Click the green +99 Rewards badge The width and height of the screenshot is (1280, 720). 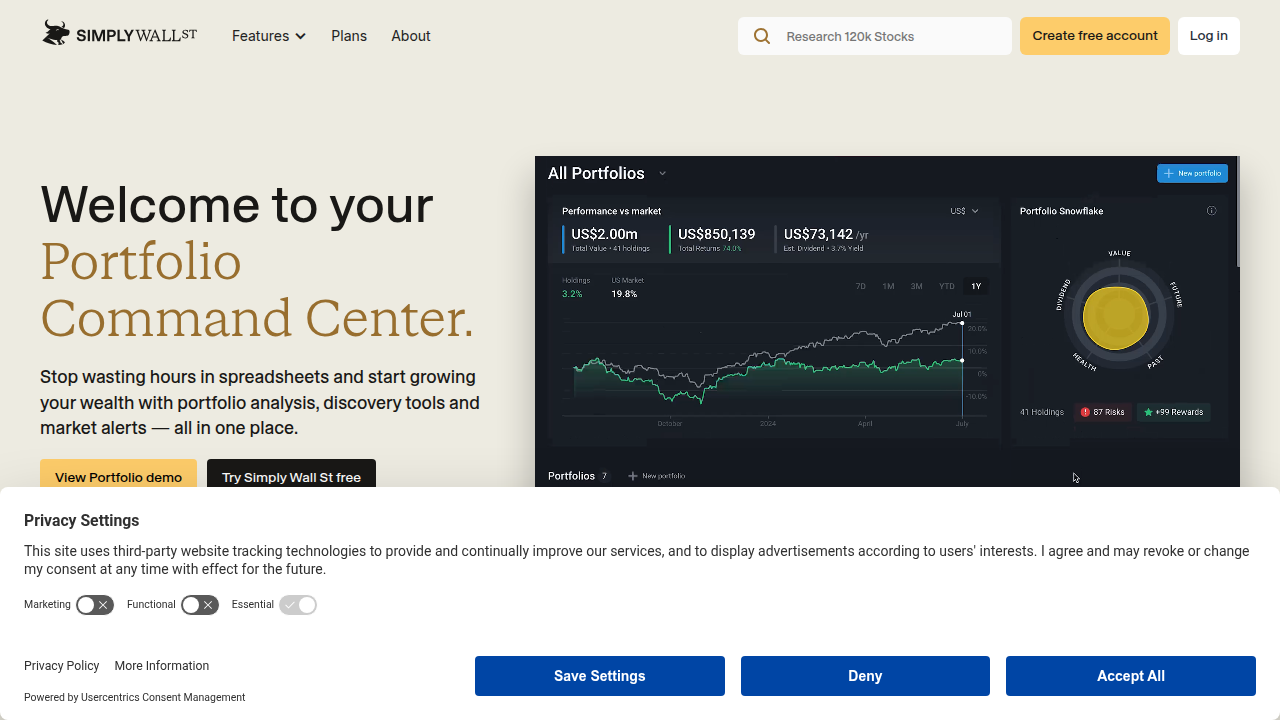tap(1174, 412)
